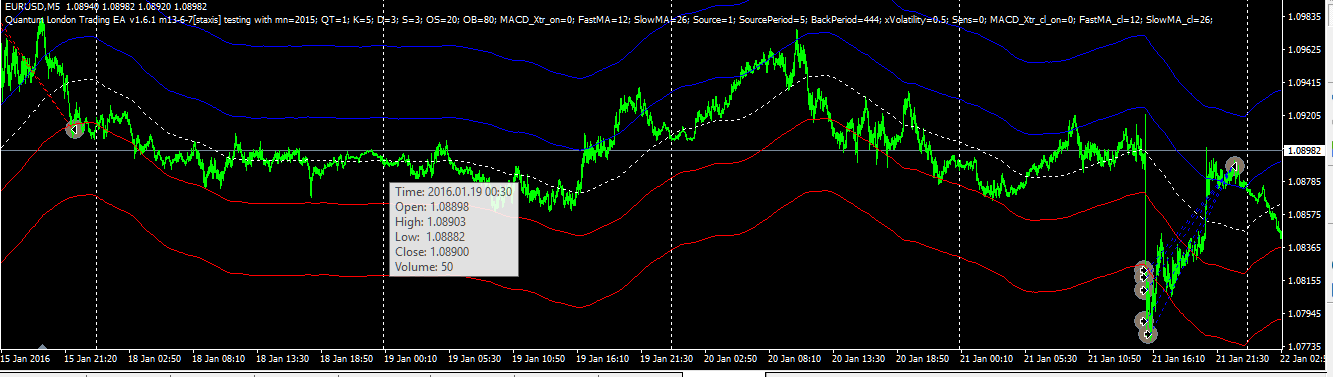Click the time axis label 18 Jan 08:10
This screenshot has height=377, width=1333.
pyautogui.click(x=218, y=358)
